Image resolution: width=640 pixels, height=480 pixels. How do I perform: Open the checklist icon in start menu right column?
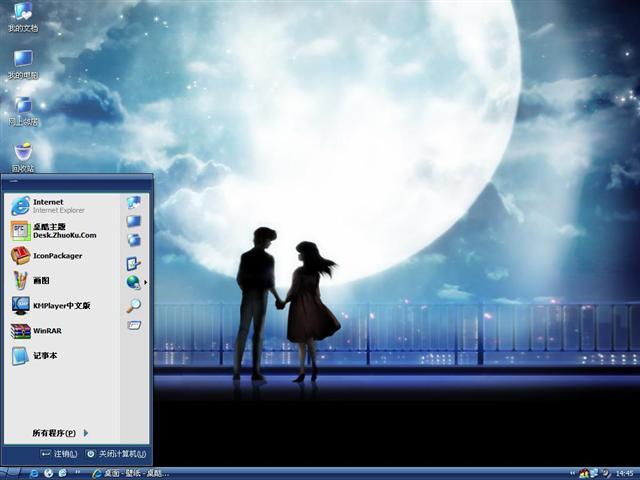click(x=133, y=264)
